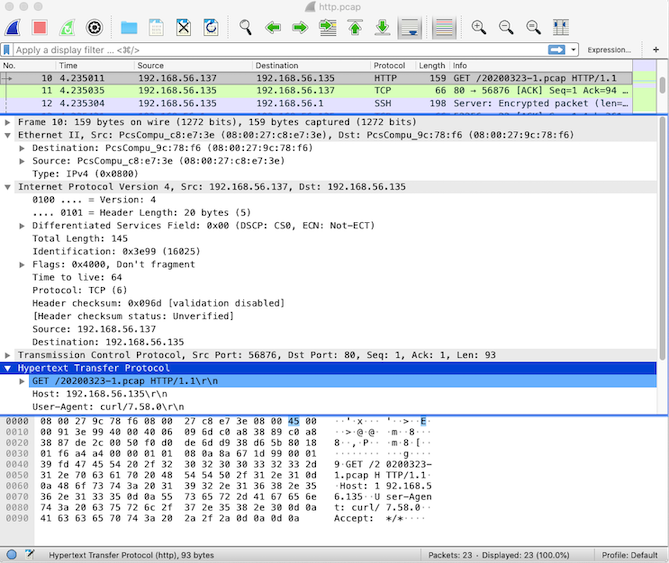
Task: Collapse Internet Protocol Version 4 section
Action: click(x=7, y=187)
